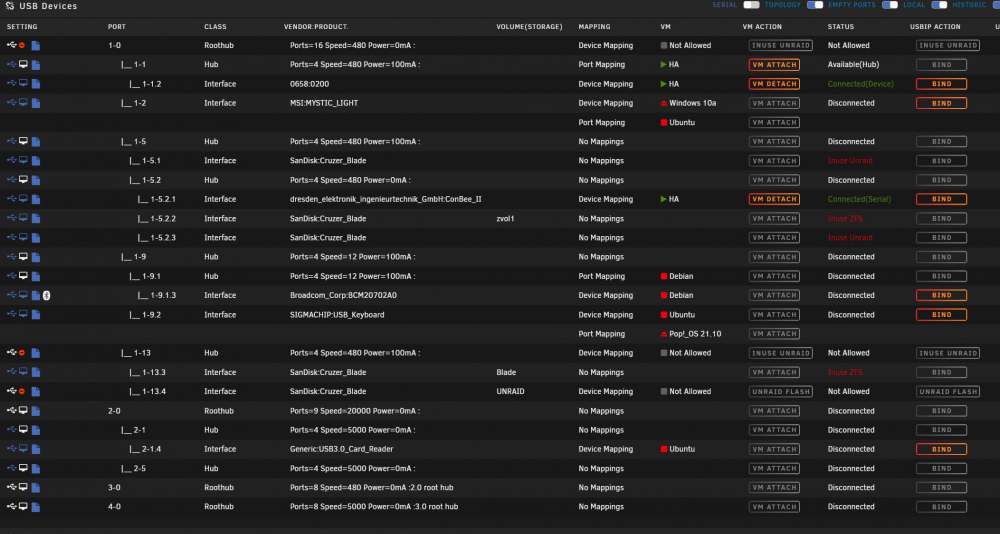Click the Inuse Unraid status in the 1-5.1 row

tap(850, 161)
